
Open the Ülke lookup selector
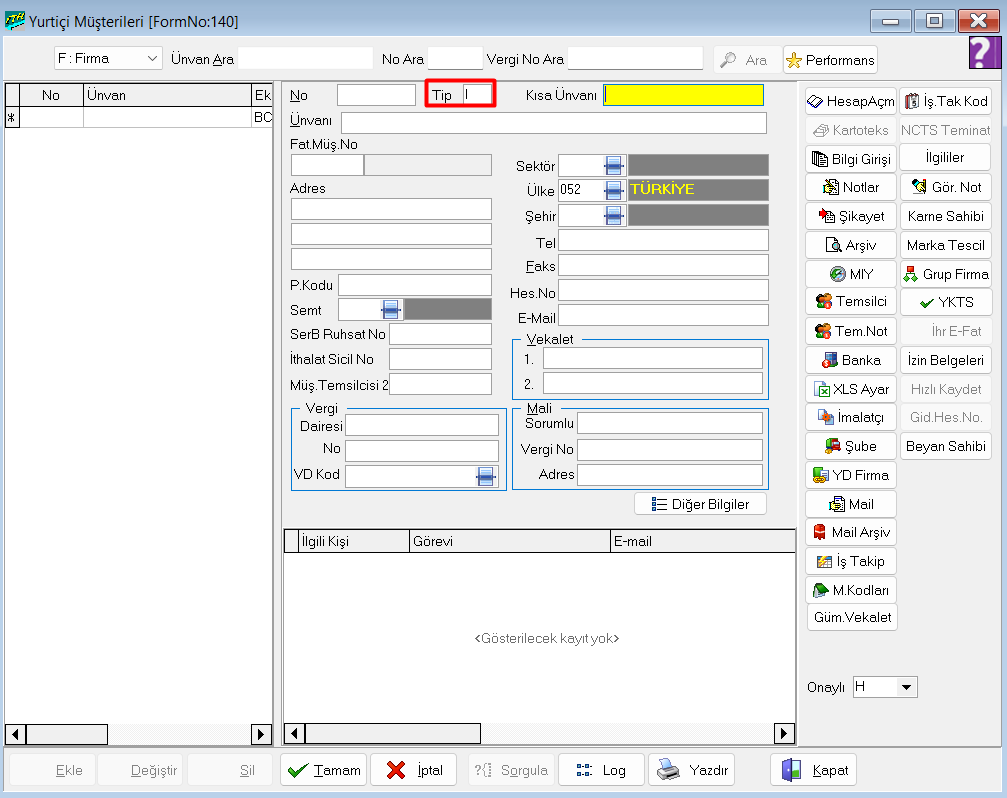pos(614,190)
